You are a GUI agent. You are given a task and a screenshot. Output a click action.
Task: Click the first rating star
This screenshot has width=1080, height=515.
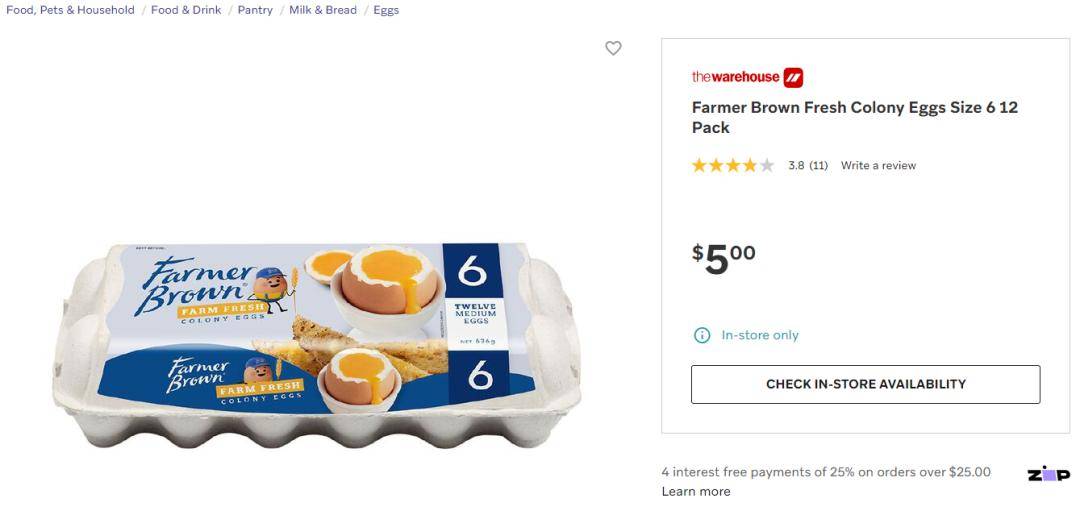pos(699,165)
